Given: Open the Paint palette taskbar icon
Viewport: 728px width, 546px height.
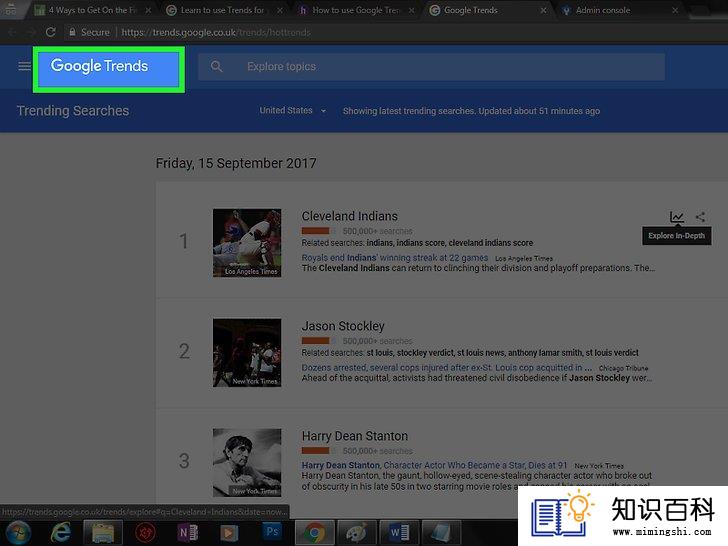Looking at the screenshot, I should 356,533.
